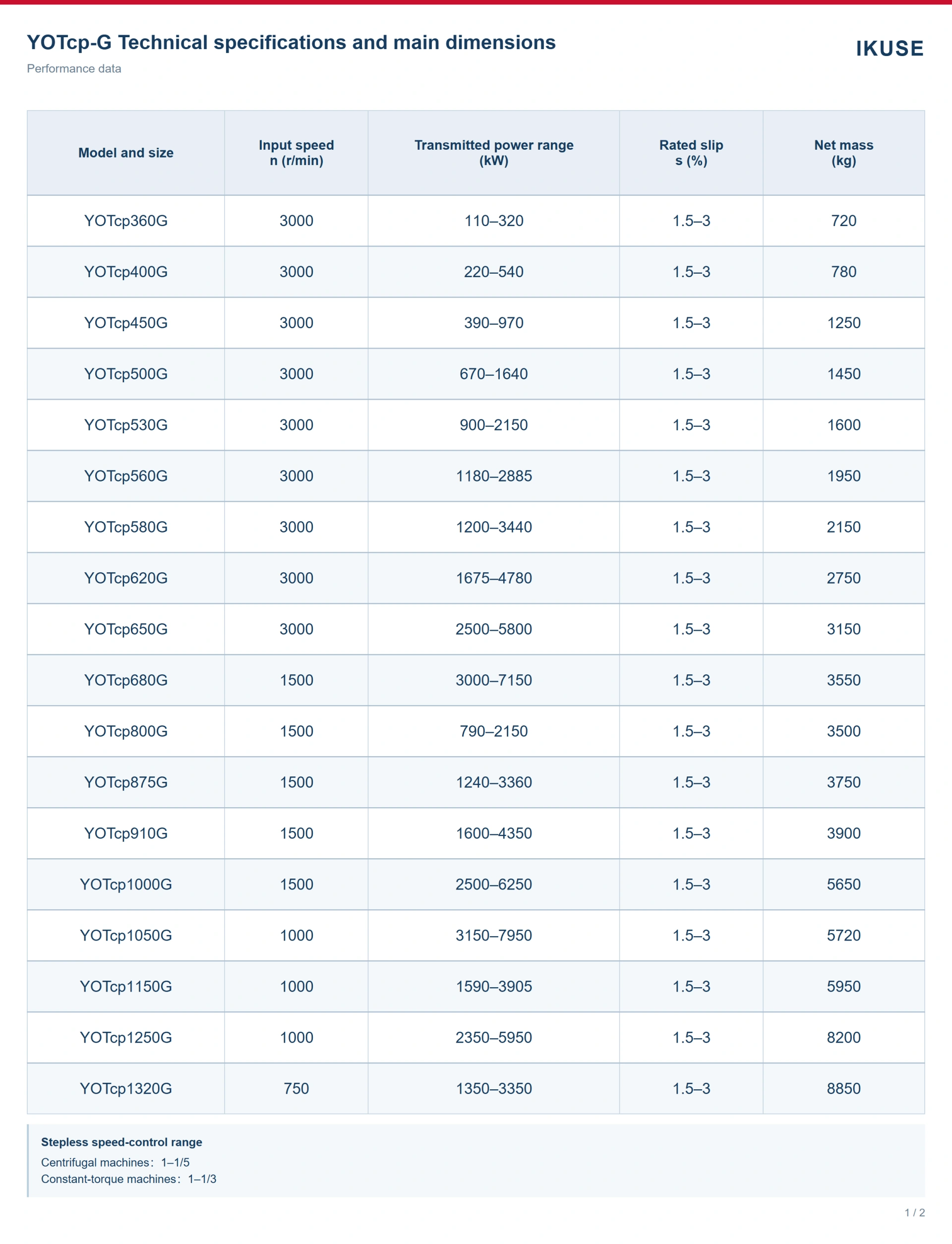Click the Constant-torque machines note line
Viewport: 952px width, 1244px height.
pyautogui.click(x=128, y=1179)
